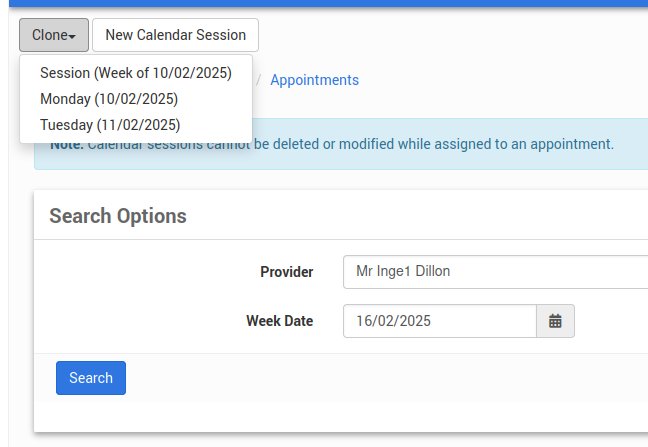Click into the Week Date text field
648x447 pixels.
(440, 321)
